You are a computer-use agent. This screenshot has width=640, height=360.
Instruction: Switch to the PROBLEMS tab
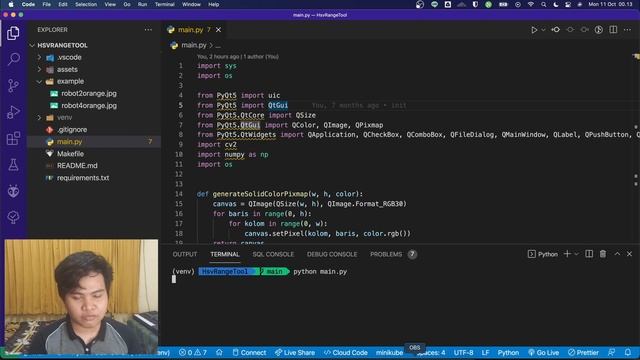pyautogui.click(x=386, y=254)
